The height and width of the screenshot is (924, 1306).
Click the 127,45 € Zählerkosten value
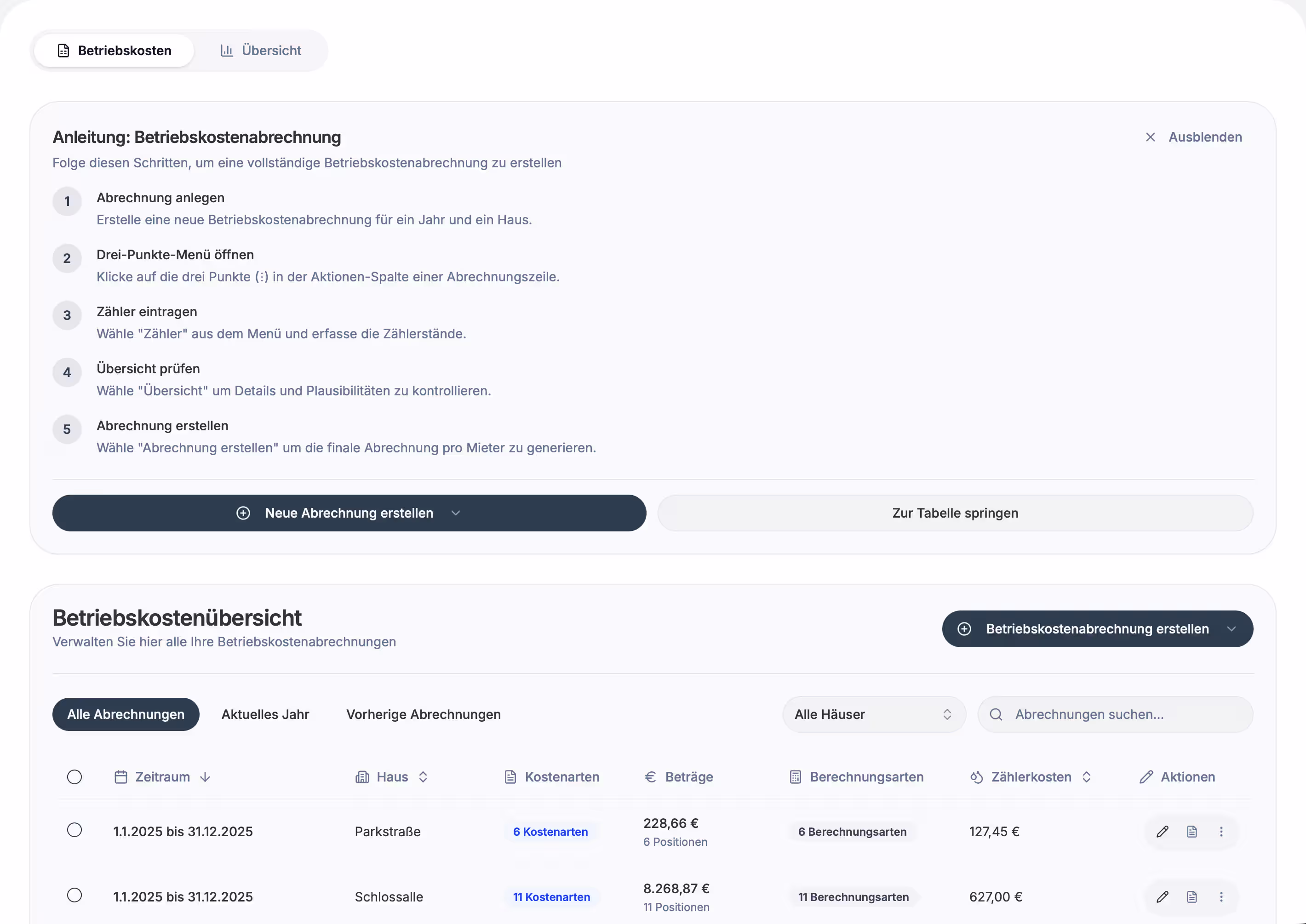tap(994, 831)
